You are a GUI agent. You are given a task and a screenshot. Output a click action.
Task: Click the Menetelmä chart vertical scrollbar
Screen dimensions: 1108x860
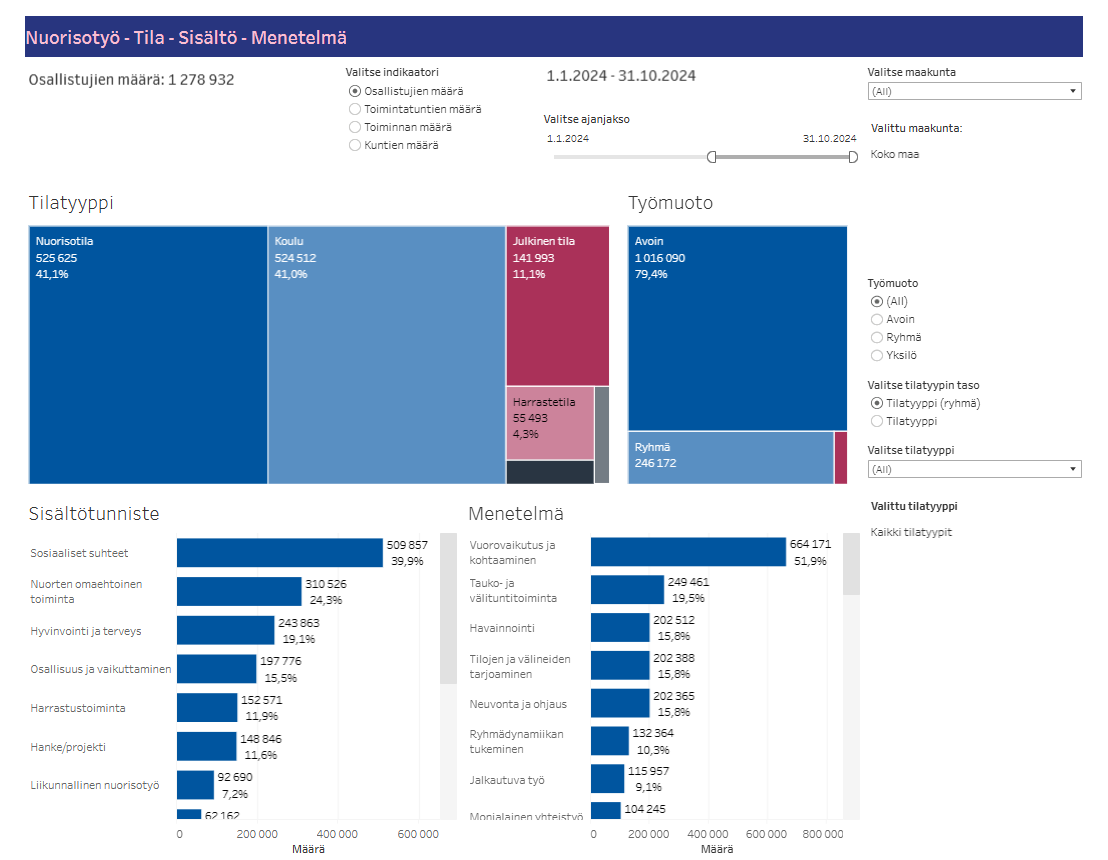[851, 564]
